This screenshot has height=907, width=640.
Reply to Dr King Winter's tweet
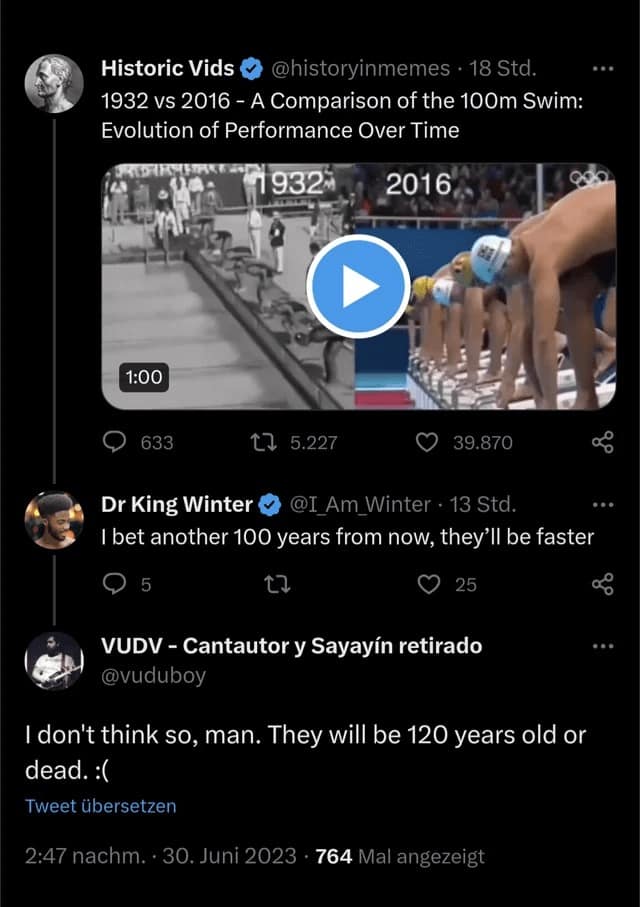pyautogui.click(x=114, y=584)
